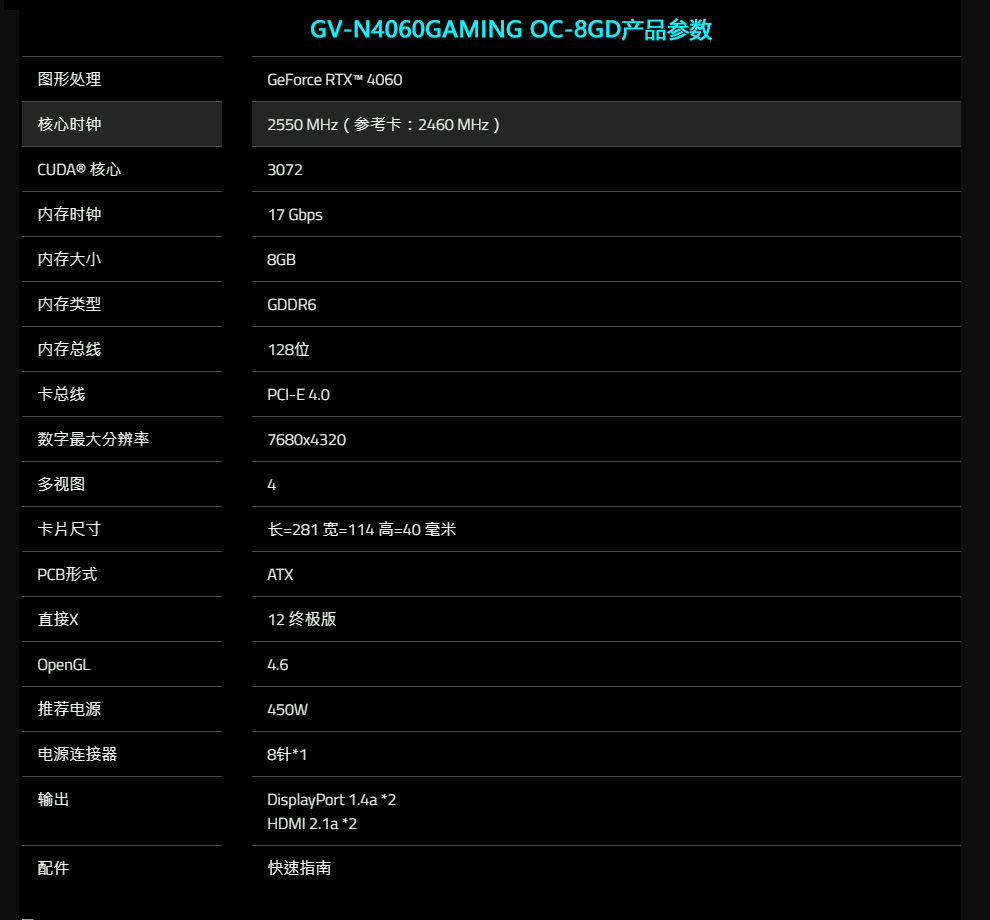Click the 3072 CUDA cores value
990x920 pixels.
285,170
